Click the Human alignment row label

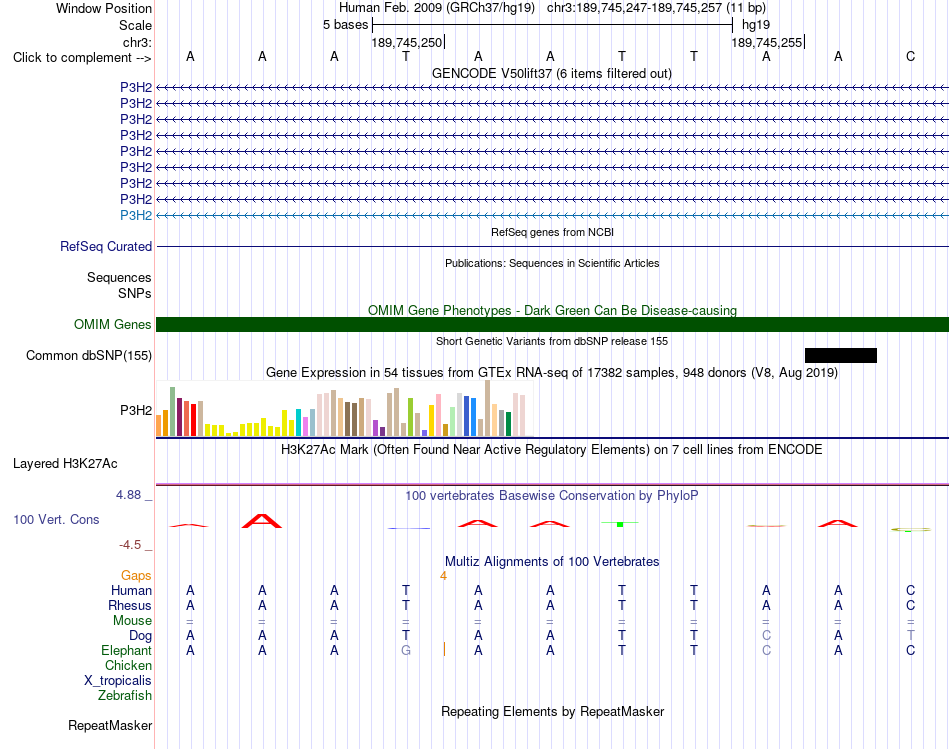131,590
